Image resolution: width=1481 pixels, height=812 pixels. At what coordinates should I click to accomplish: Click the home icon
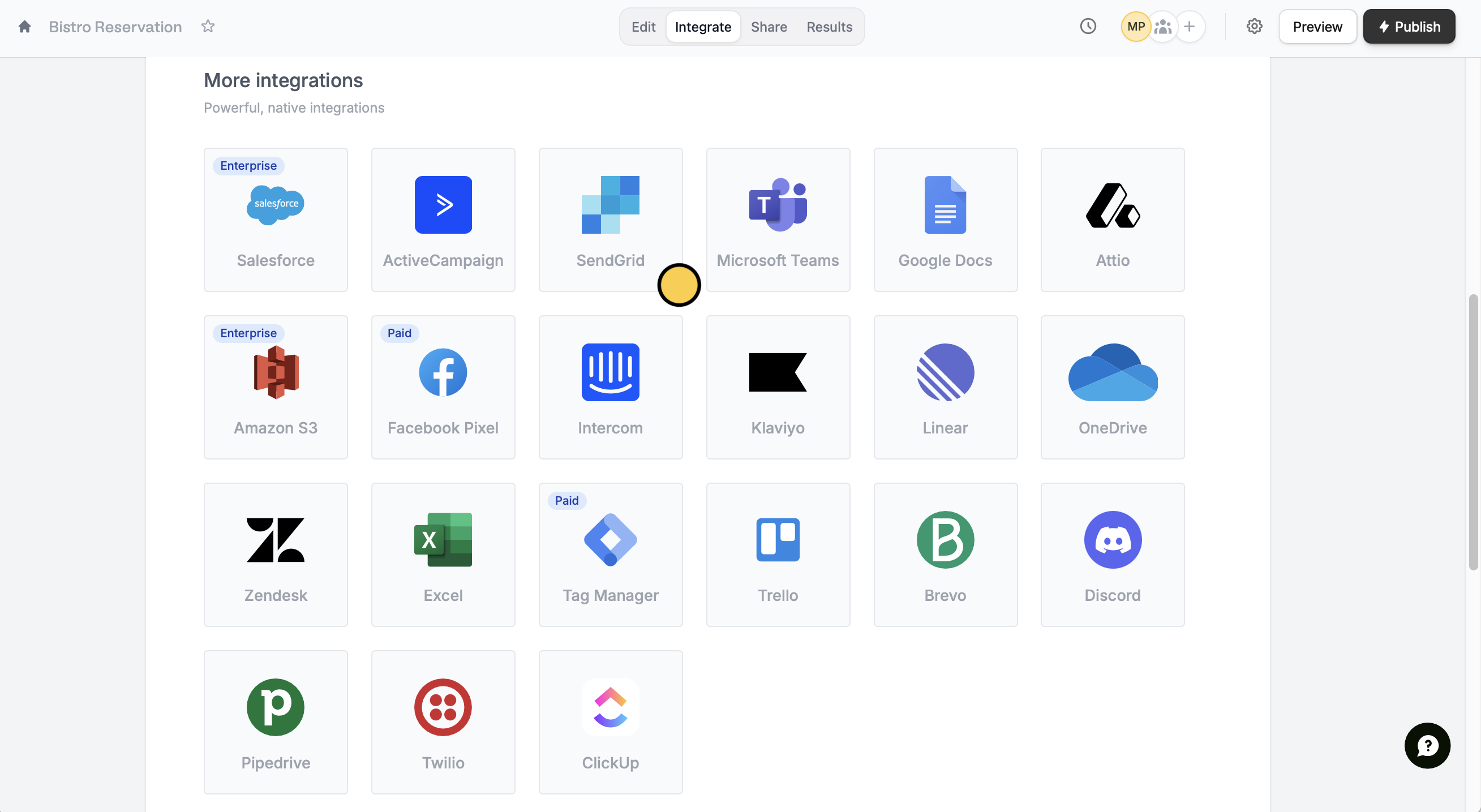tap(24, 27)
